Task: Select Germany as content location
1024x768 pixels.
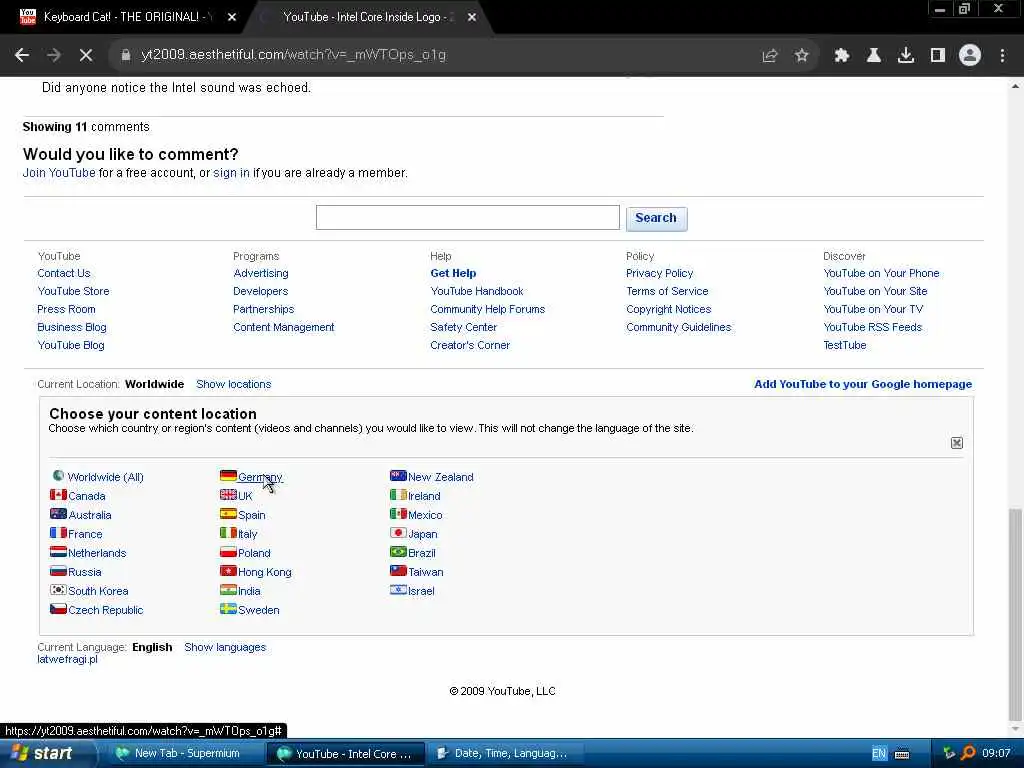Action: (260, 477)
